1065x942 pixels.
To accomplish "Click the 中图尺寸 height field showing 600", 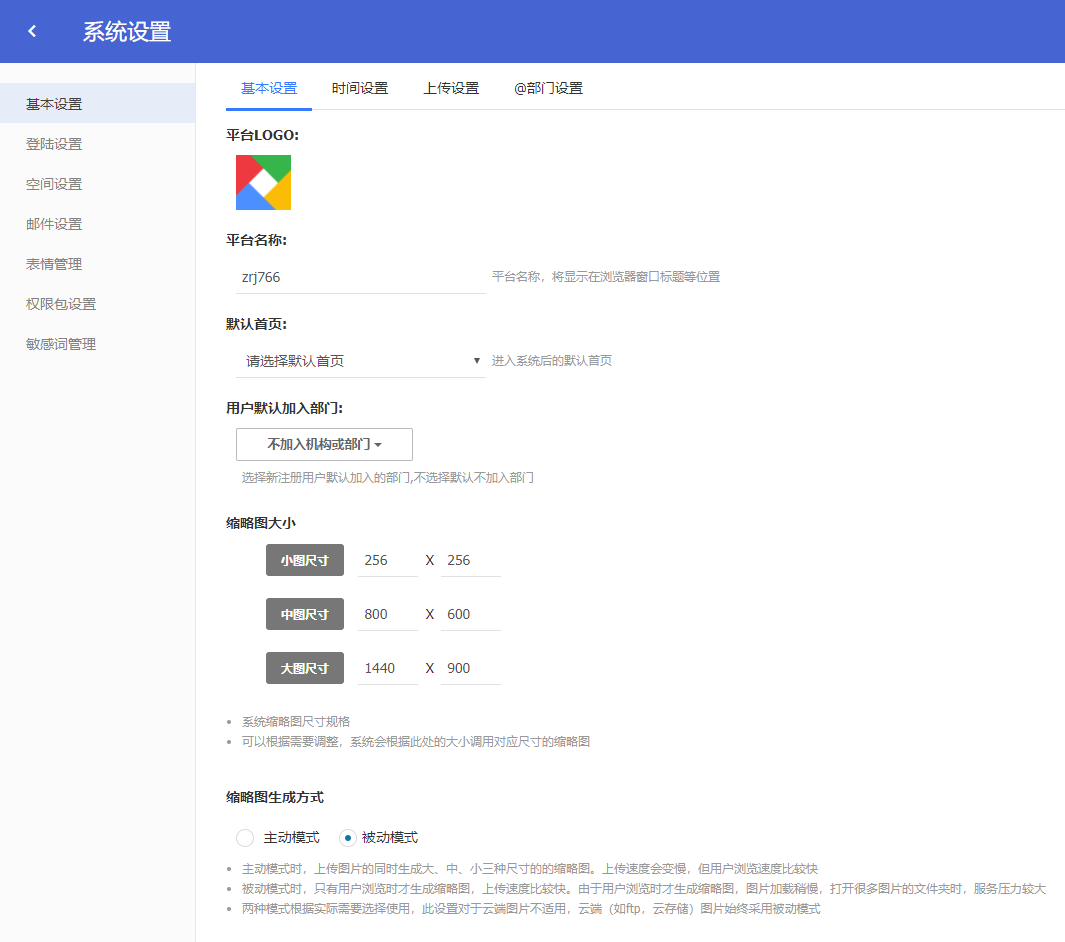I will (470, 615).
